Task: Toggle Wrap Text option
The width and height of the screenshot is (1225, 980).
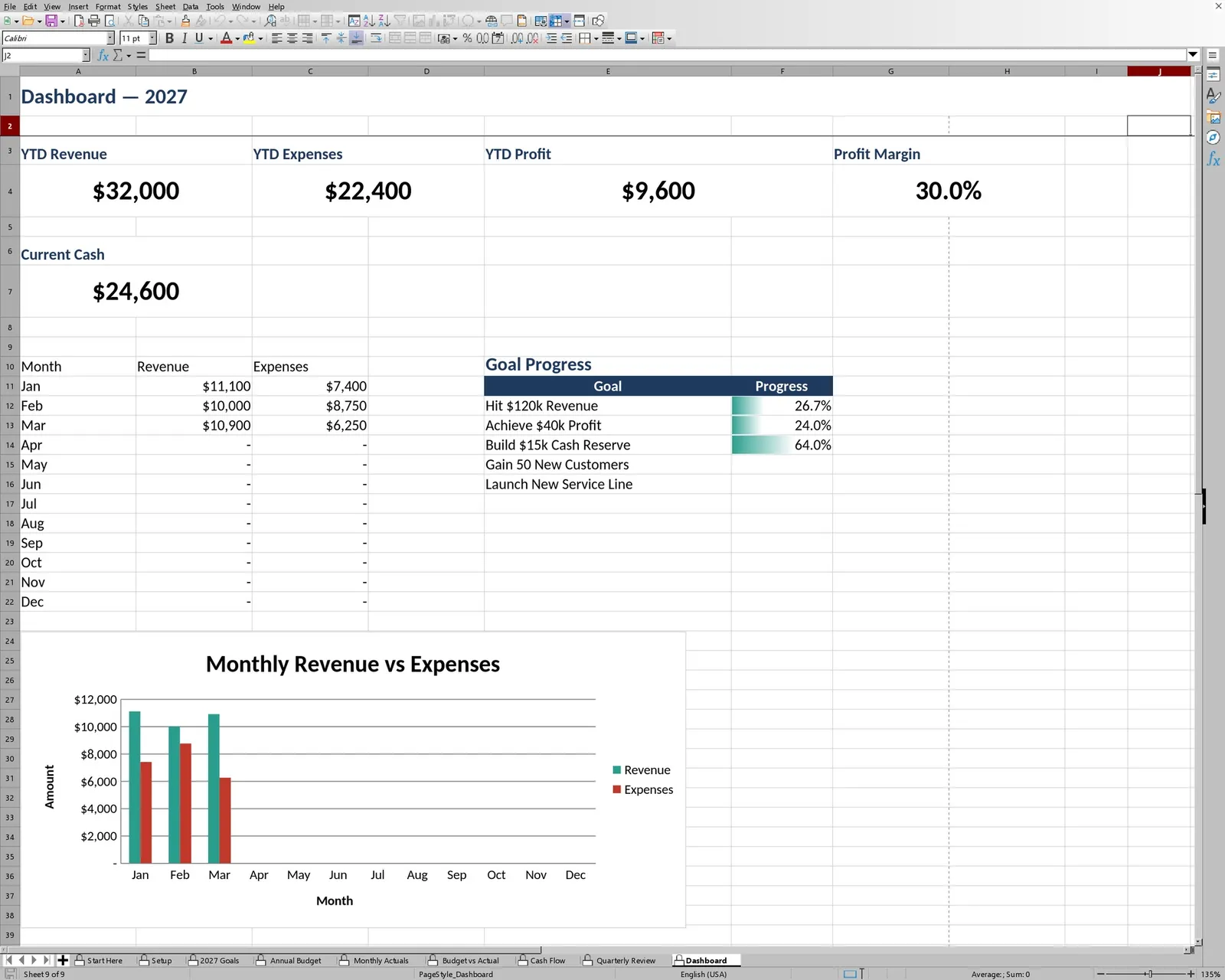Action: click(x=376, y=38)
